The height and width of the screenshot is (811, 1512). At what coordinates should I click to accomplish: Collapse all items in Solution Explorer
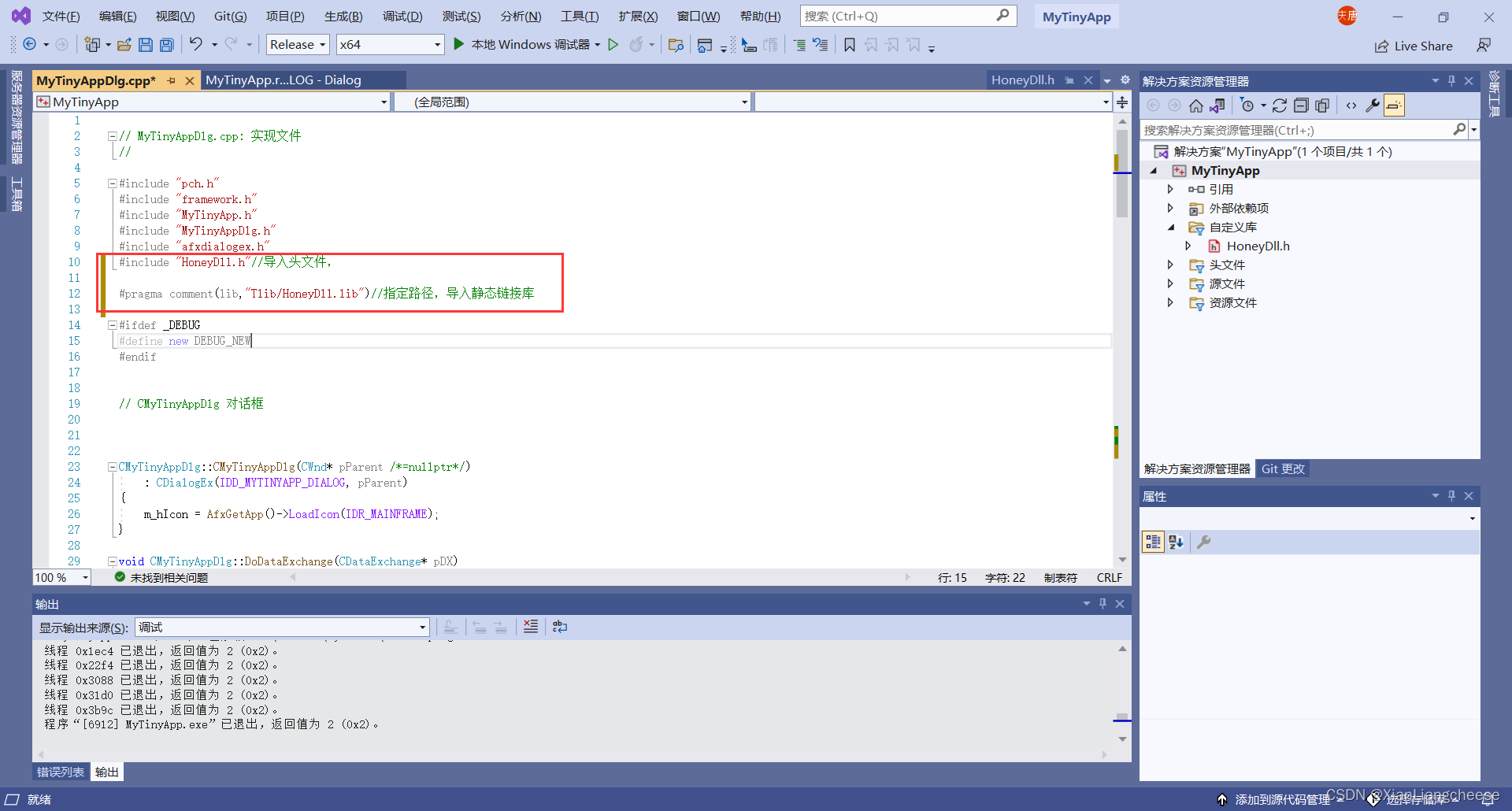pyautogui.click(x=1301, y=106)
